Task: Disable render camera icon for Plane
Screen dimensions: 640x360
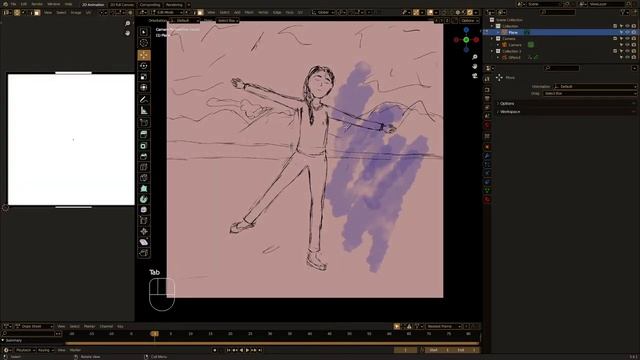Action: [x=633, y=32]
